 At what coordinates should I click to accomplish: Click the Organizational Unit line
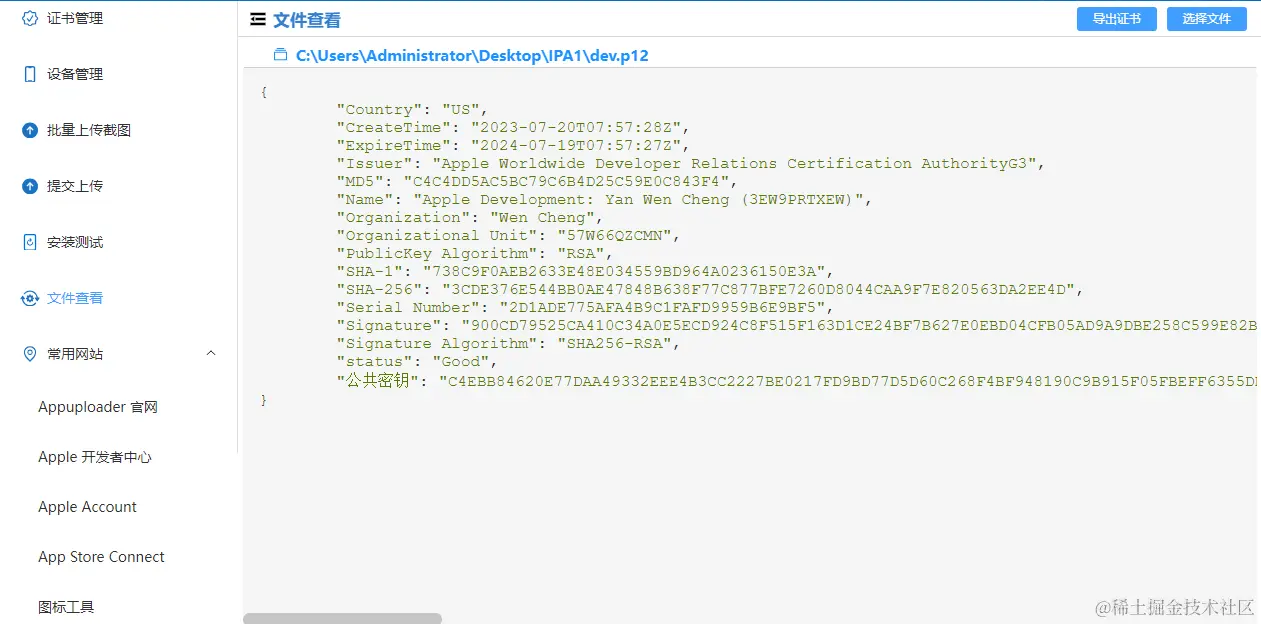pos(508,236)
